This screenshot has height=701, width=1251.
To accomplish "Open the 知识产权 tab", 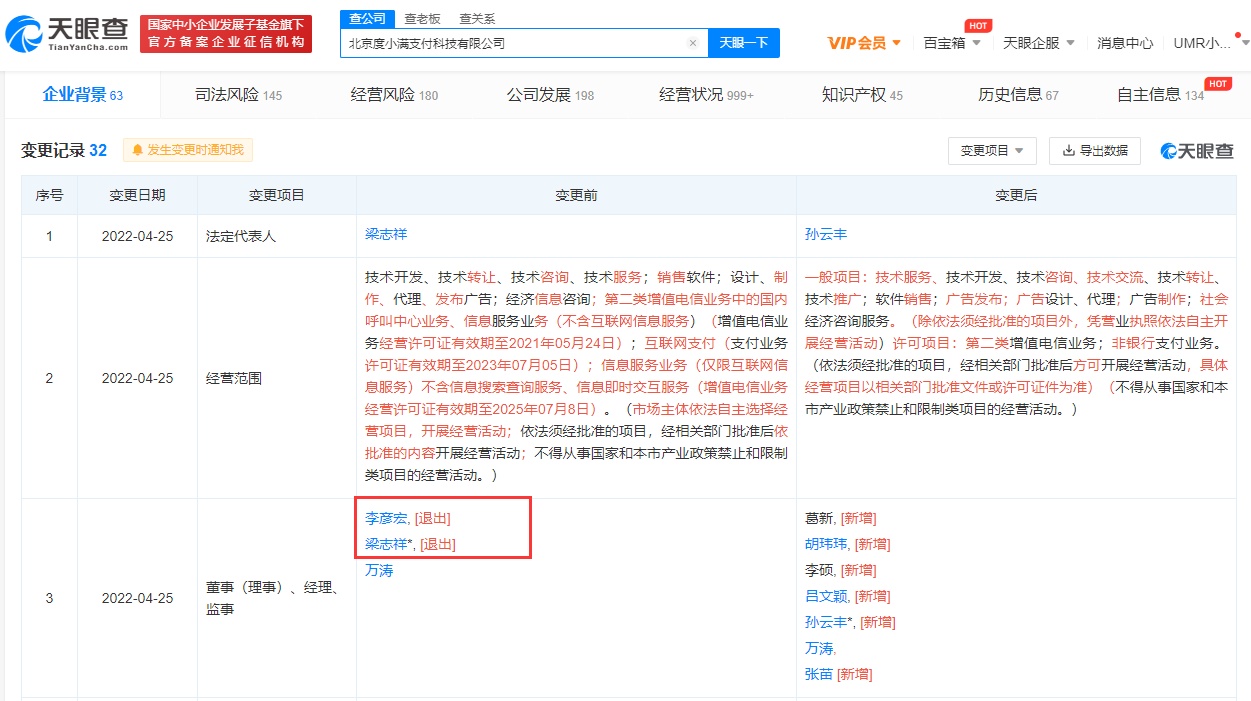I will pyautogui.click(x=862, y=95).
